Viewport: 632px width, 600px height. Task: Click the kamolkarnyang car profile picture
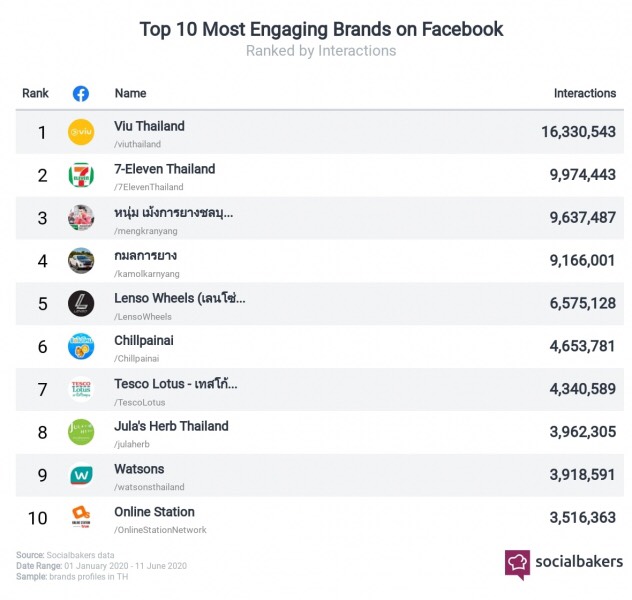pos(81,261)
